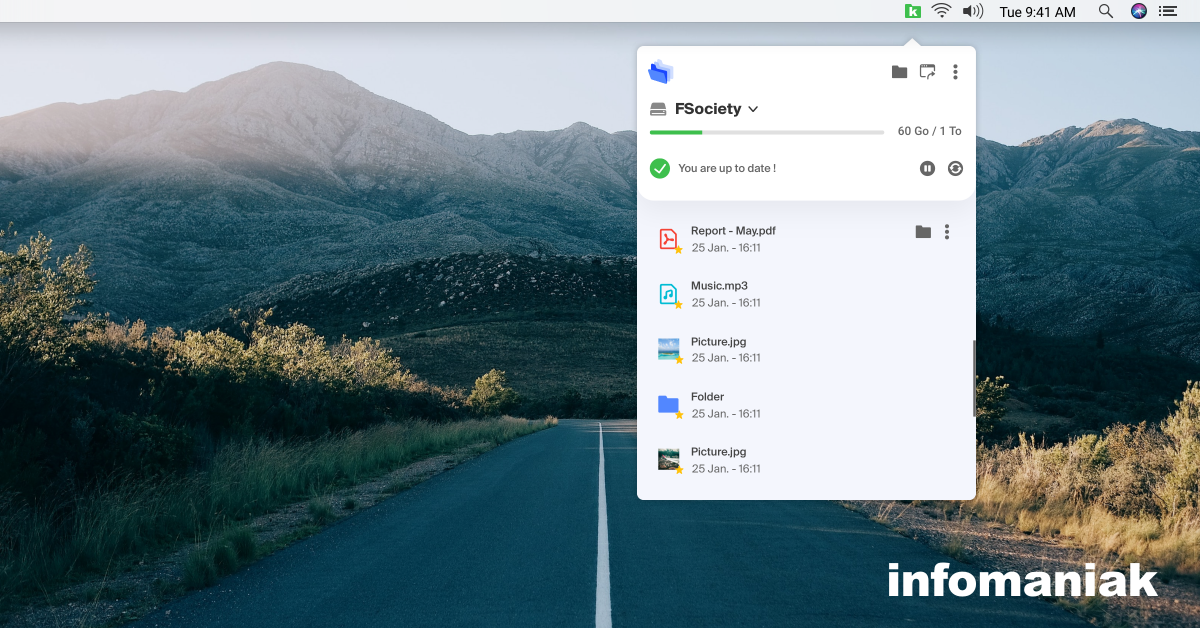Open more options for Report - May.pdf
Viewport: 1200px width, 628px height.
[947, 232]
